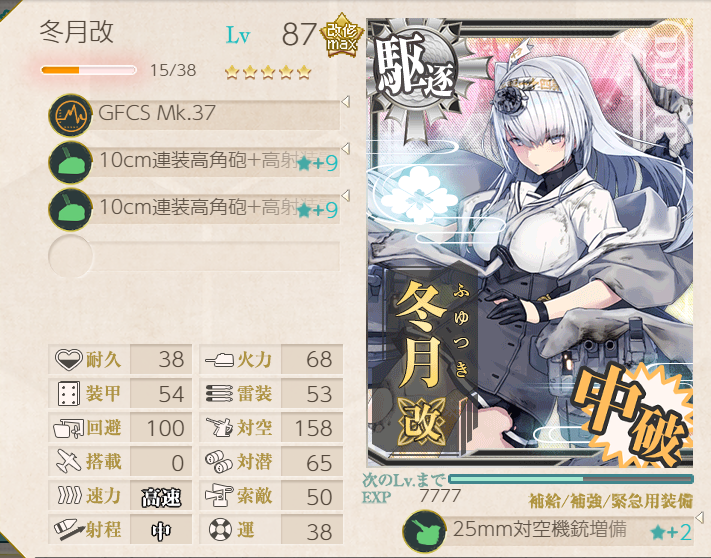
Task: Click the 運 lifebuoy luck icon
Action: (x=220, y=529)
